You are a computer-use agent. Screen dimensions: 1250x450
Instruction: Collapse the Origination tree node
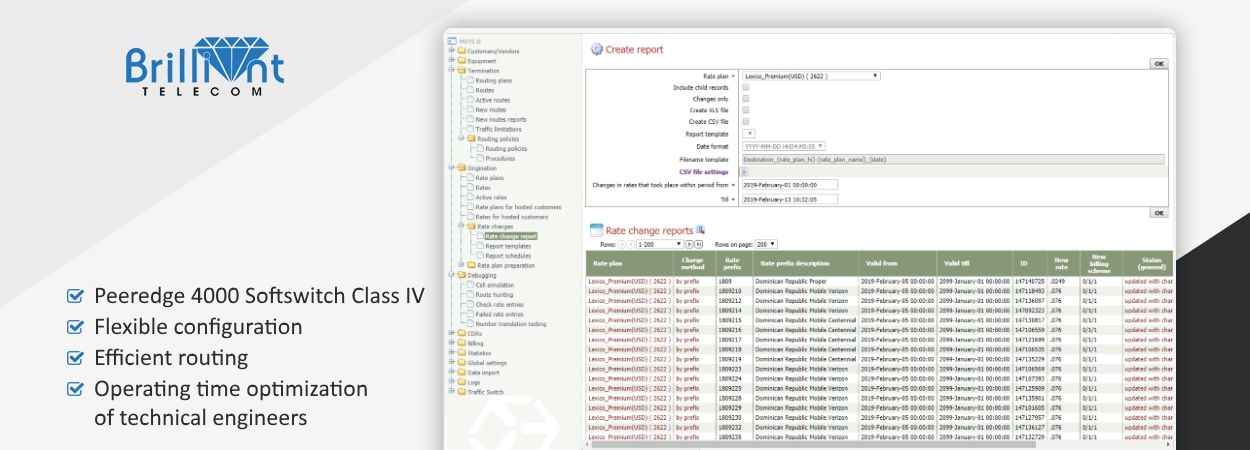tap(452, 168)
